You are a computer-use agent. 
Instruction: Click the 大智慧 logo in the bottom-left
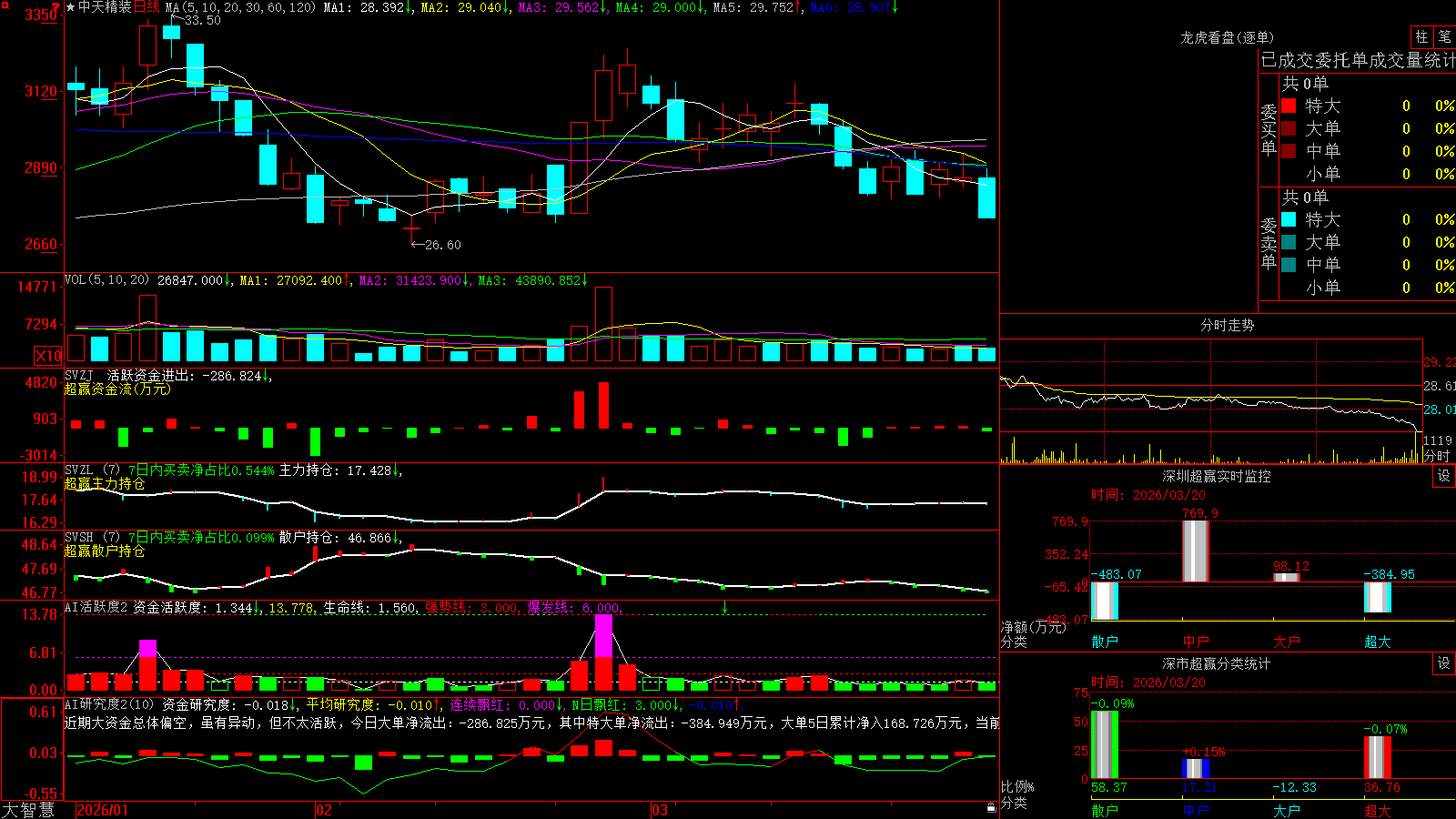click(28, 810)
